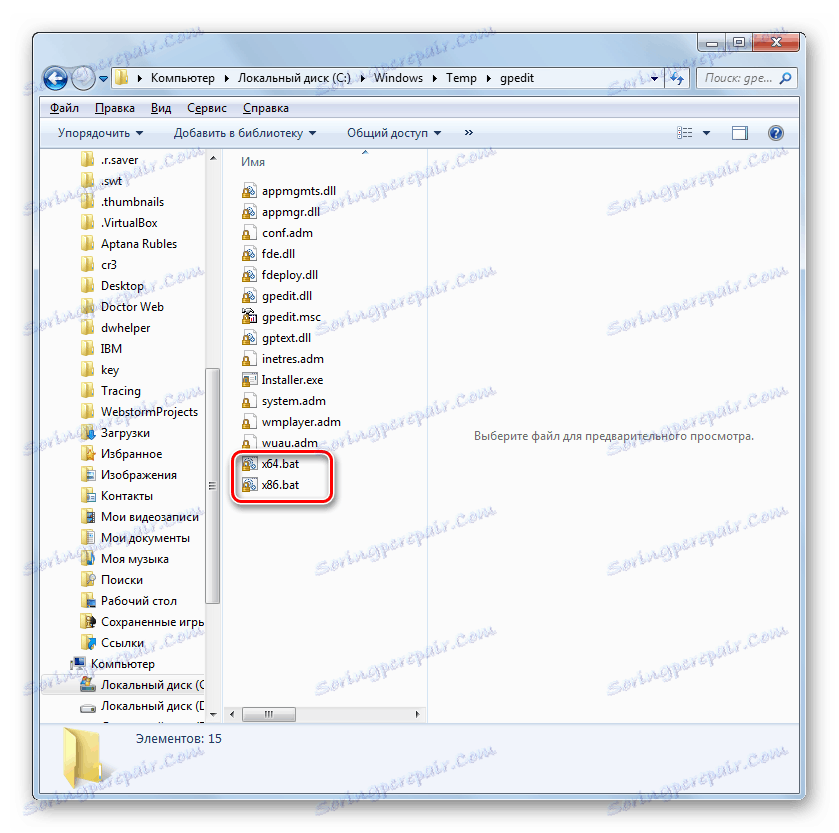This screenshot has width=839, height=833.
Task: Click right arrow of horizontal scrollbar
Action: [417, 714]
